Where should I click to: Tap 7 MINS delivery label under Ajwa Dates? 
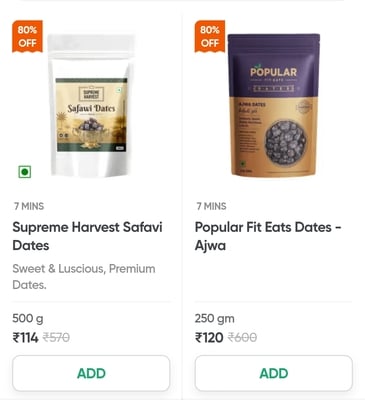211,206
